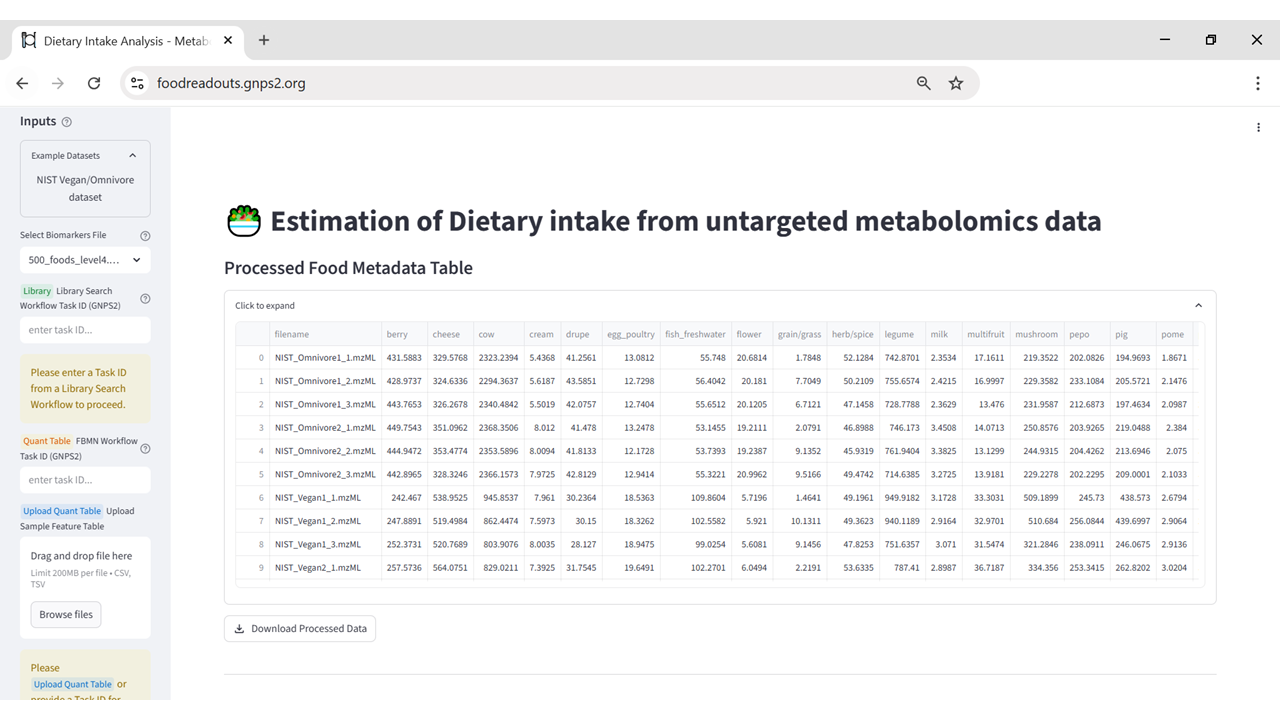Click the Browse files button
The image size is (1280, 720).
(66, 615)
